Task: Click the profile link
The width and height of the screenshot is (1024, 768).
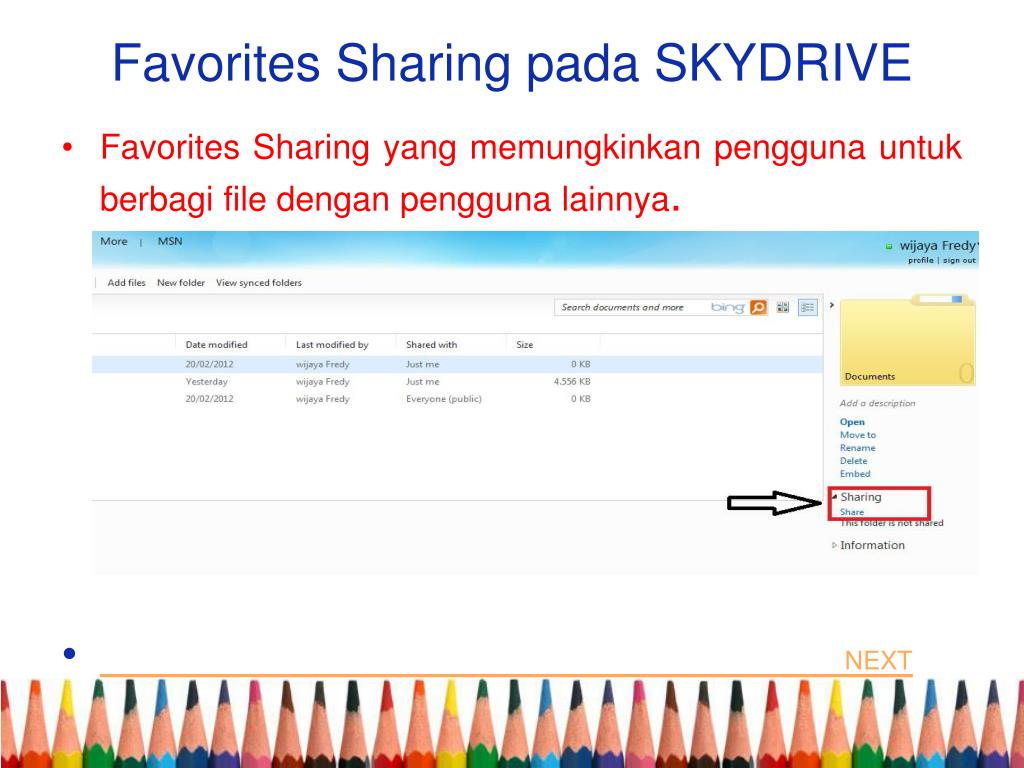Action: tap(921, 260)
